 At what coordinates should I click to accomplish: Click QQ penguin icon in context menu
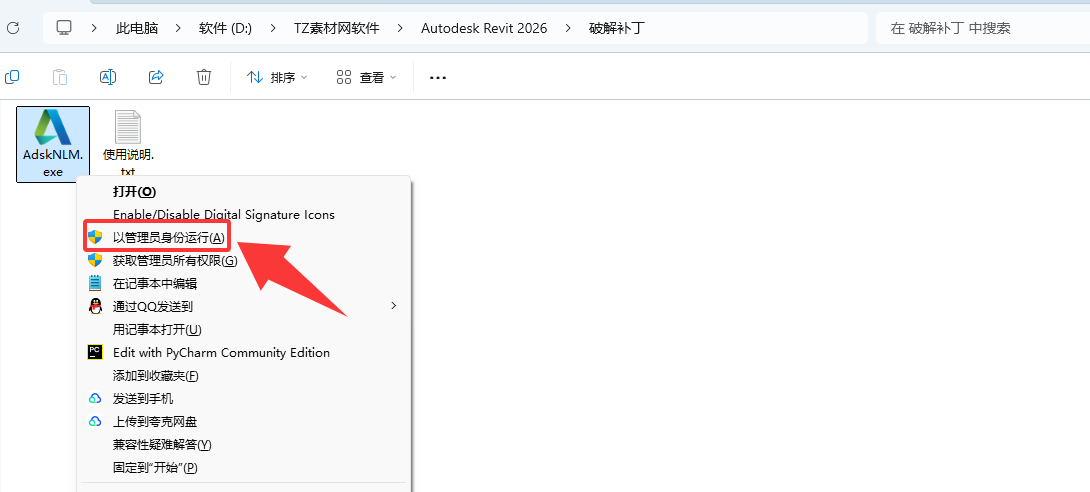click(95, 306)
